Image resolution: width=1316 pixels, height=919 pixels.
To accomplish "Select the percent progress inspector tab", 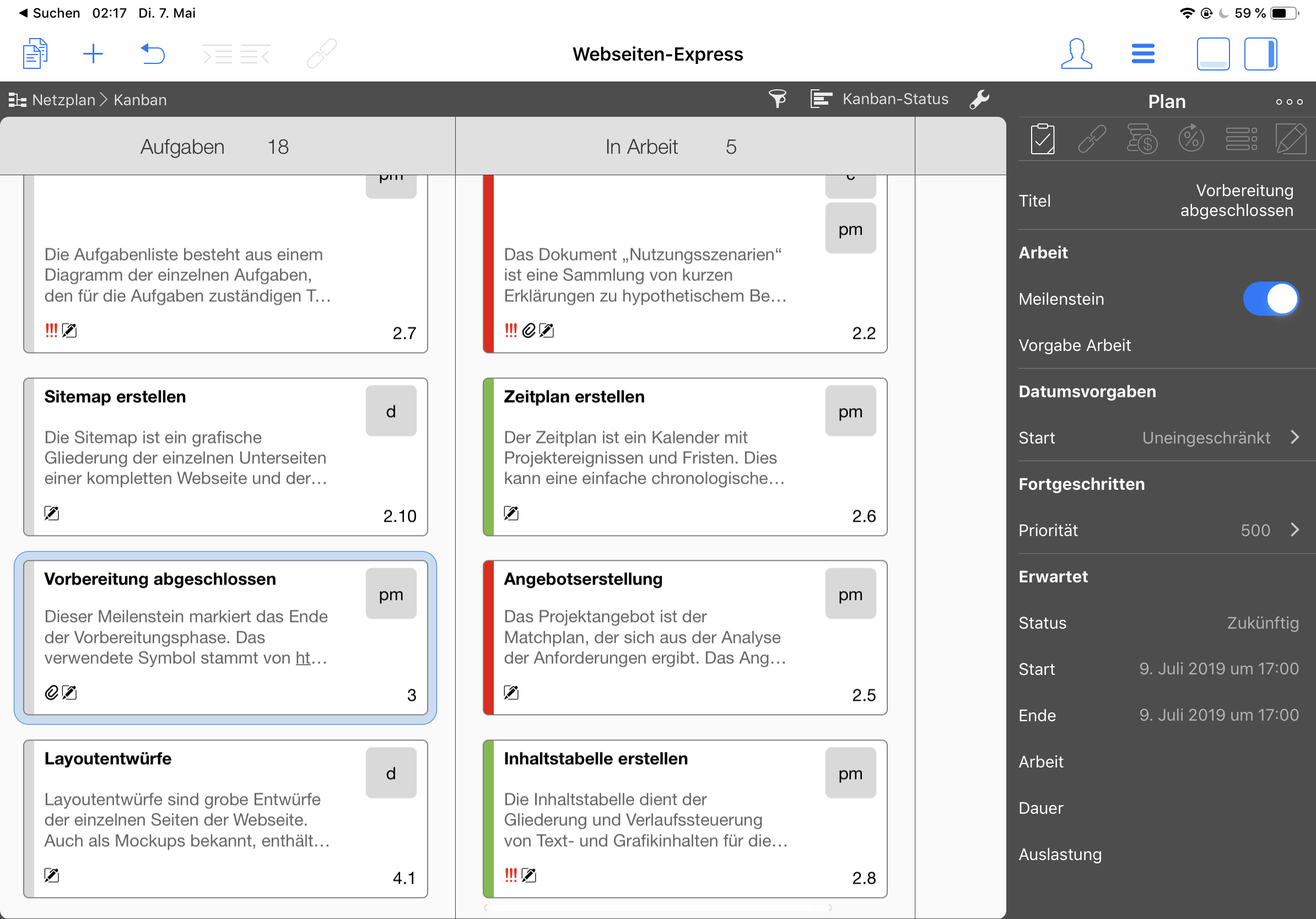I will [1190, 139].
